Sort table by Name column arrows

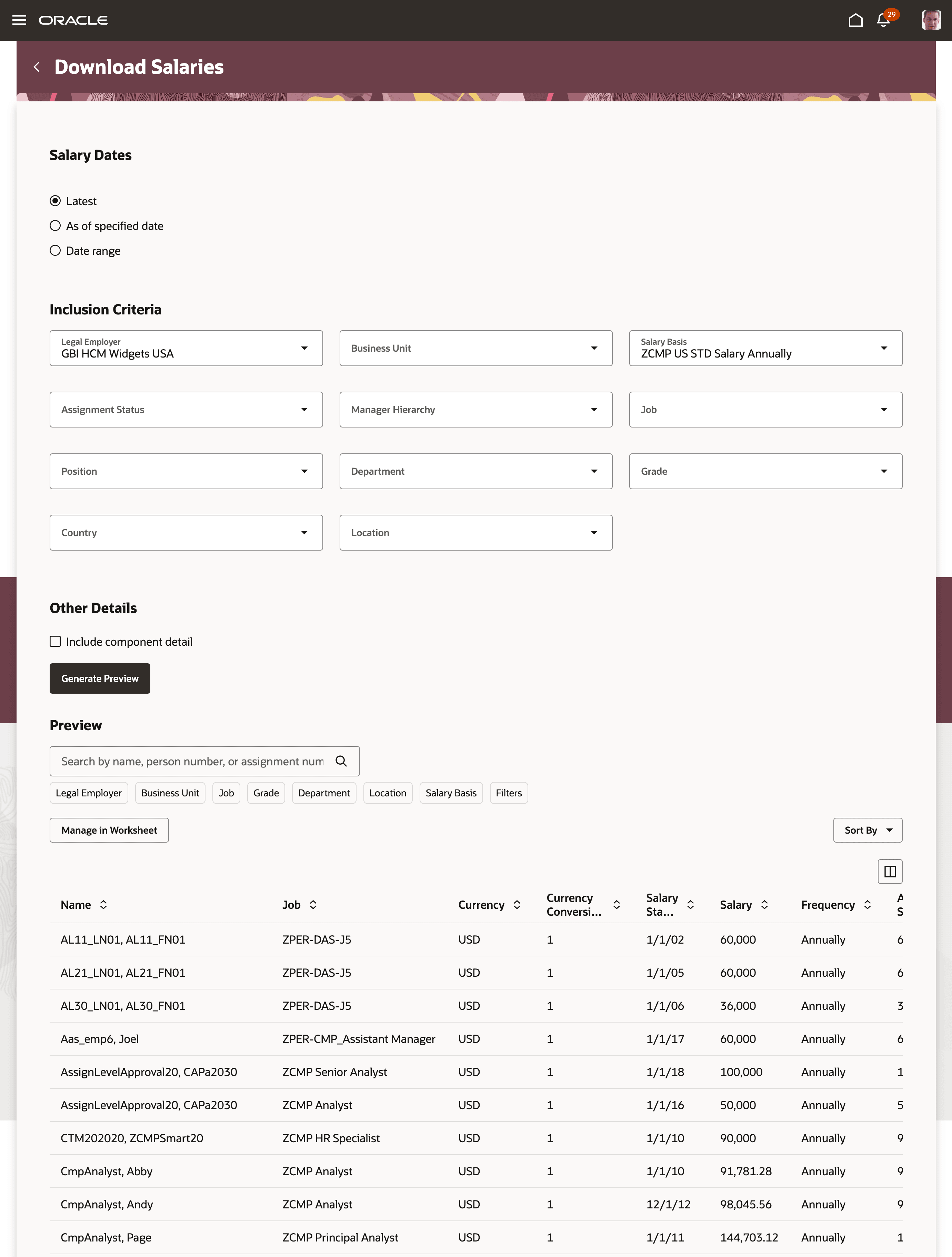(x=103, y=905)
